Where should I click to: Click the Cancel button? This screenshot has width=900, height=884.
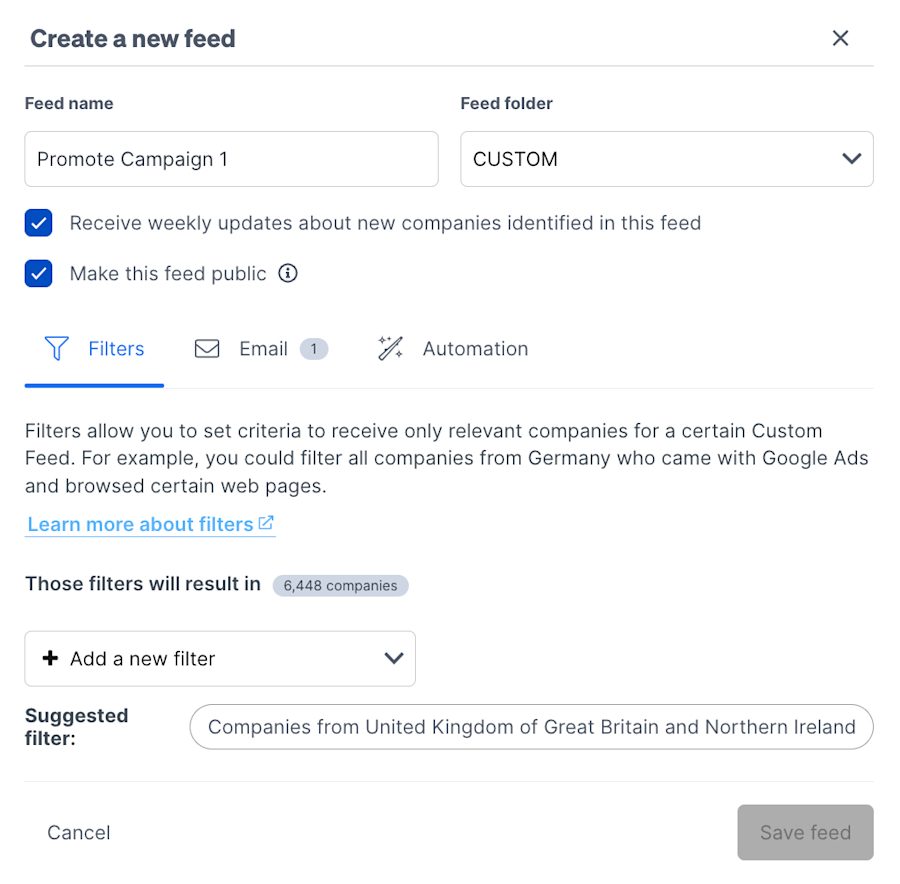point(78,832)
